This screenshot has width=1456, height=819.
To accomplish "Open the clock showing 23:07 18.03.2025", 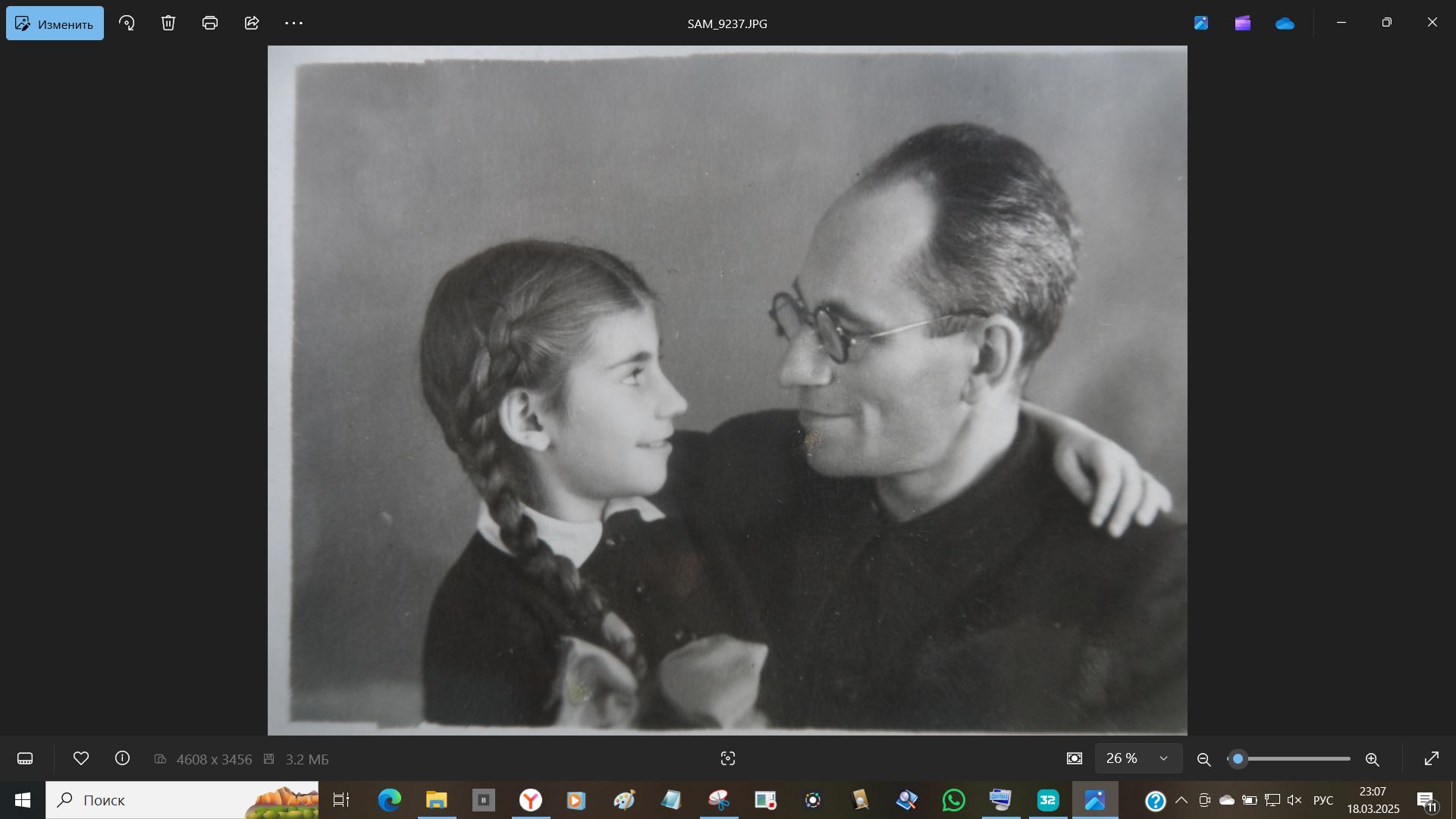I will (x=1373, y=800).
